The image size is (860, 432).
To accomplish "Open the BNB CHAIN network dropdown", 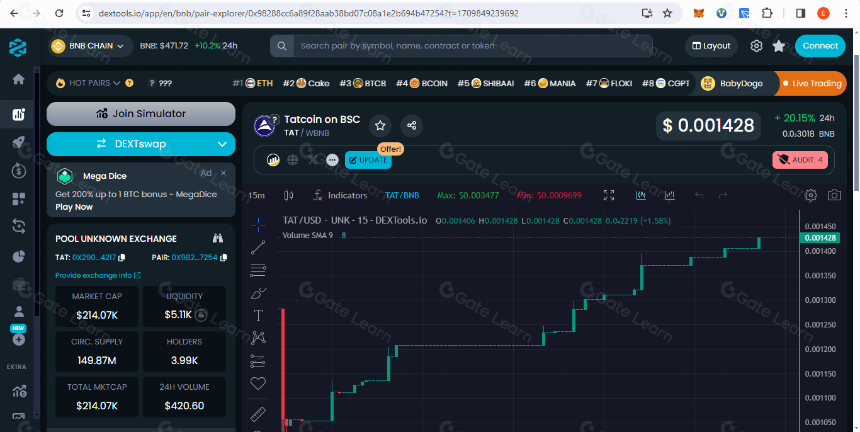I will click(90, 46).
